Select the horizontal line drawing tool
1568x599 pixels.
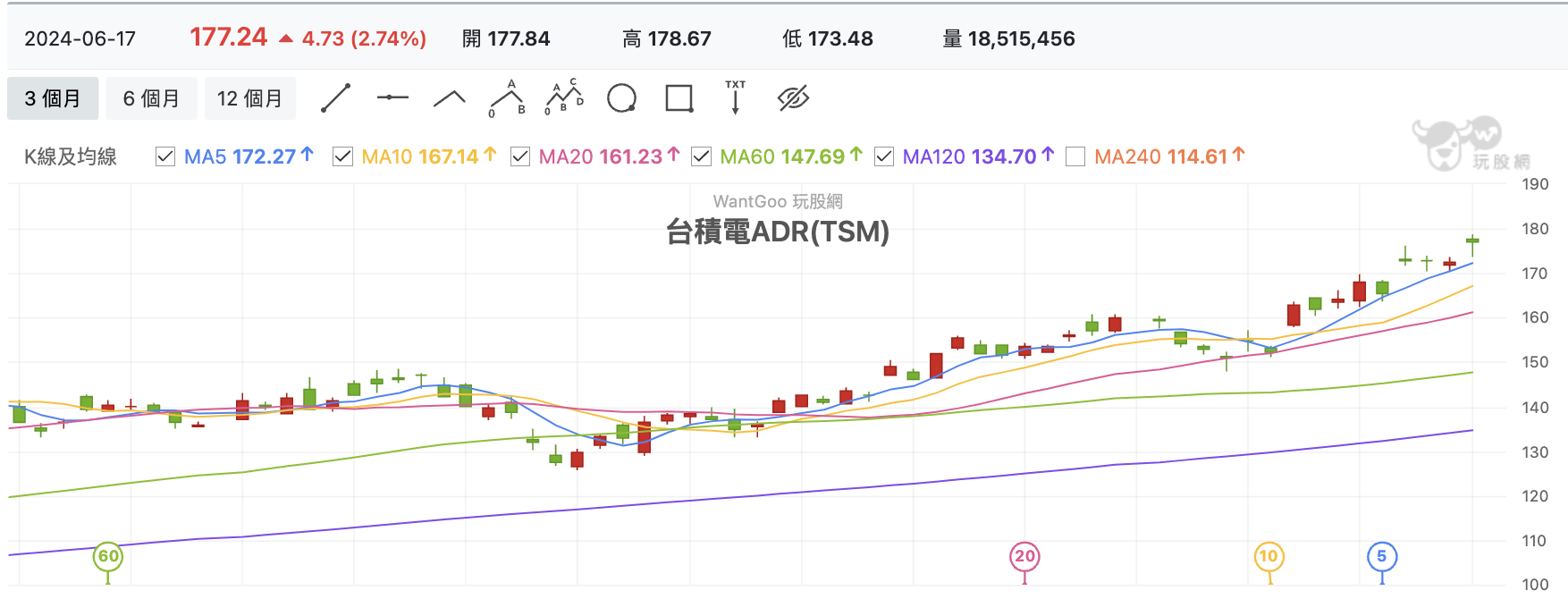point(392,97)
